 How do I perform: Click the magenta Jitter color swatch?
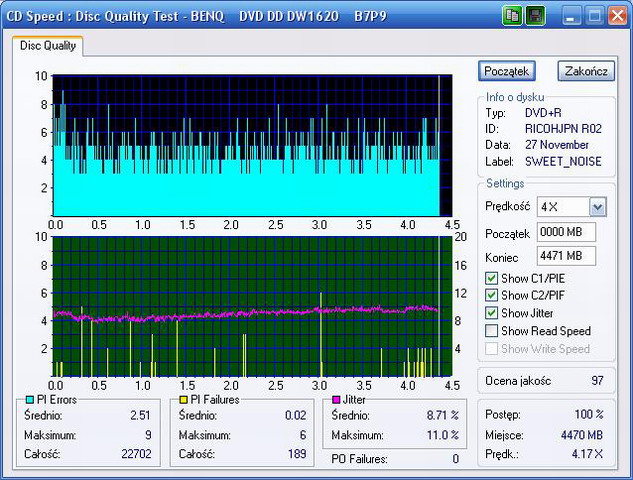[x=336, y=400]
